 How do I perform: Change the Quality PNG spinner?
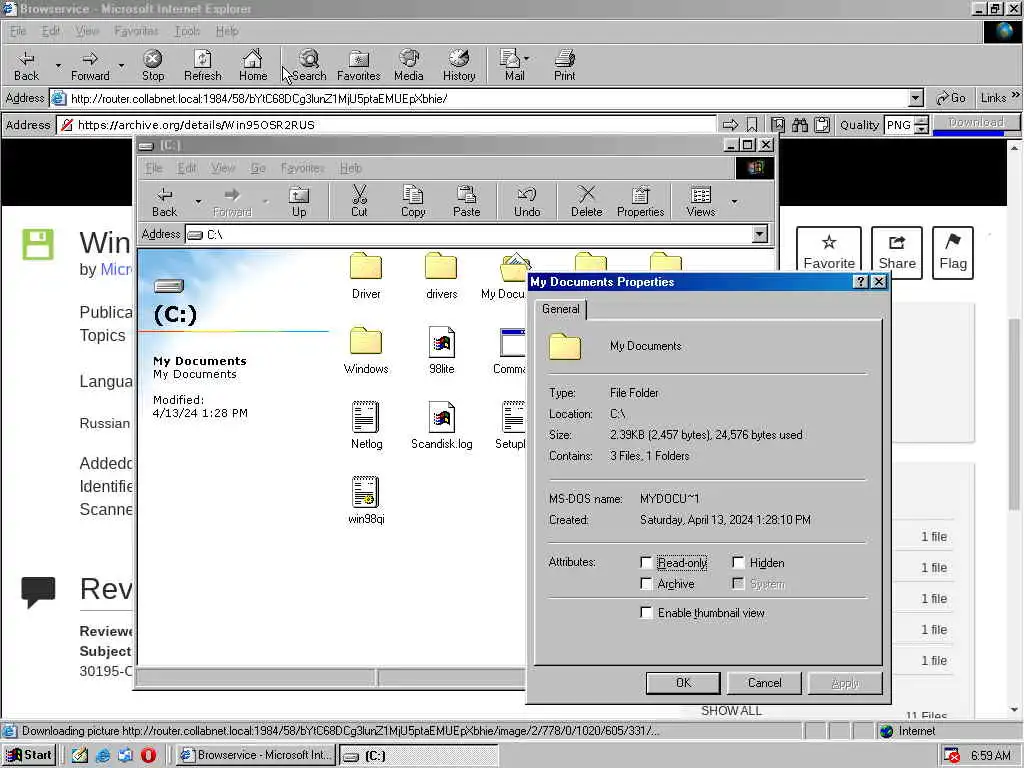click(921, 125)
